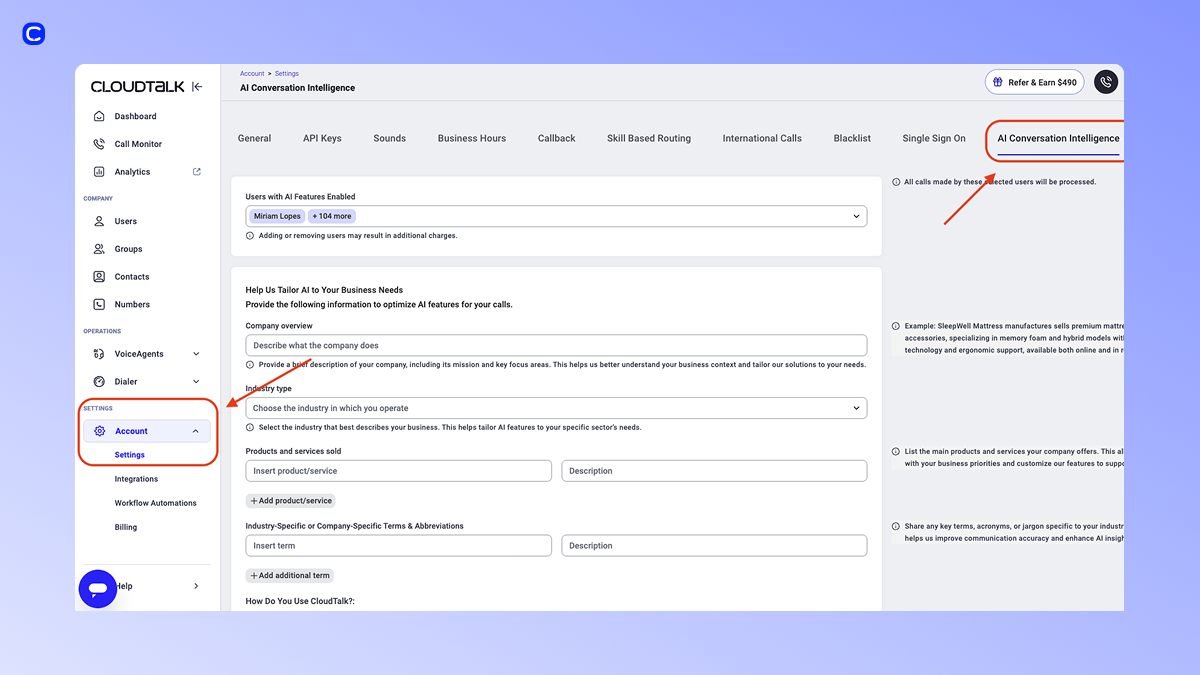1200x675 pixels.
Task: Click the Company overview text field
Action: coord(556,345)
